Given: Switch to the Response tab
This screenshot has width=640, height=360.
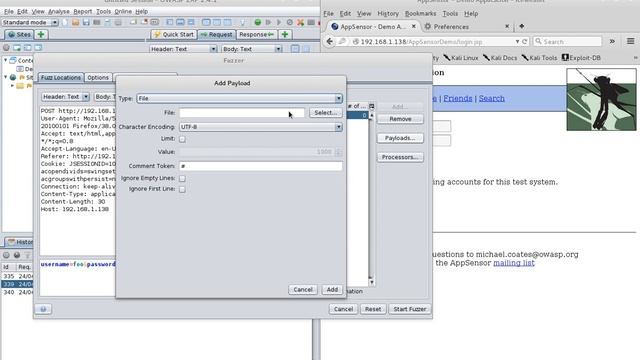Looking at the screenshot, I should click(x=256, y=35).
